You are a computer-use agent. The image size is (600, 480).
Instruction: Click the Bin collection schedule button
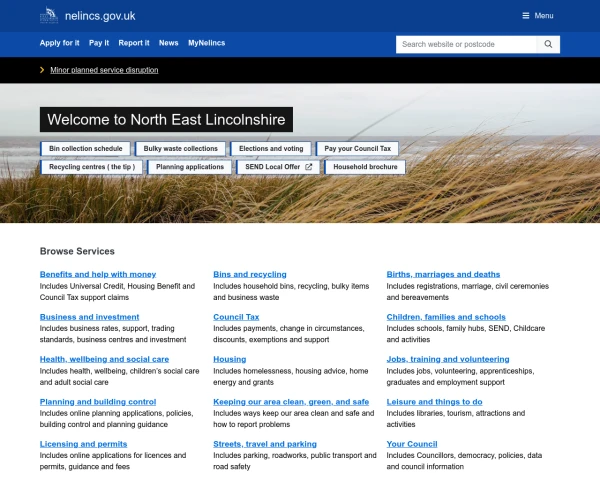click(85, 148)
